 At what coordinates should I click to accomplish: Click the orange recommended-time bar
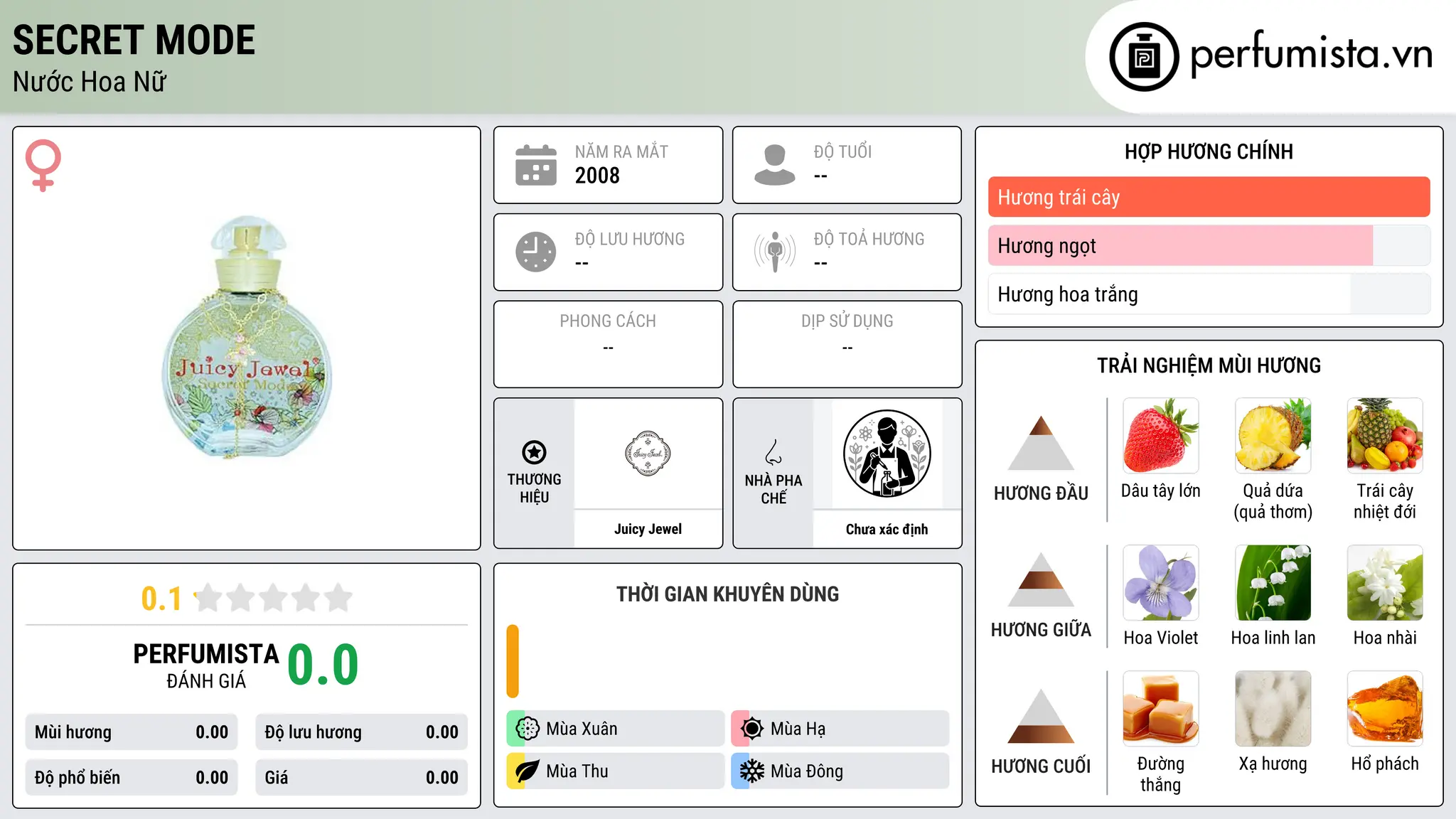(x=513, y=661)
